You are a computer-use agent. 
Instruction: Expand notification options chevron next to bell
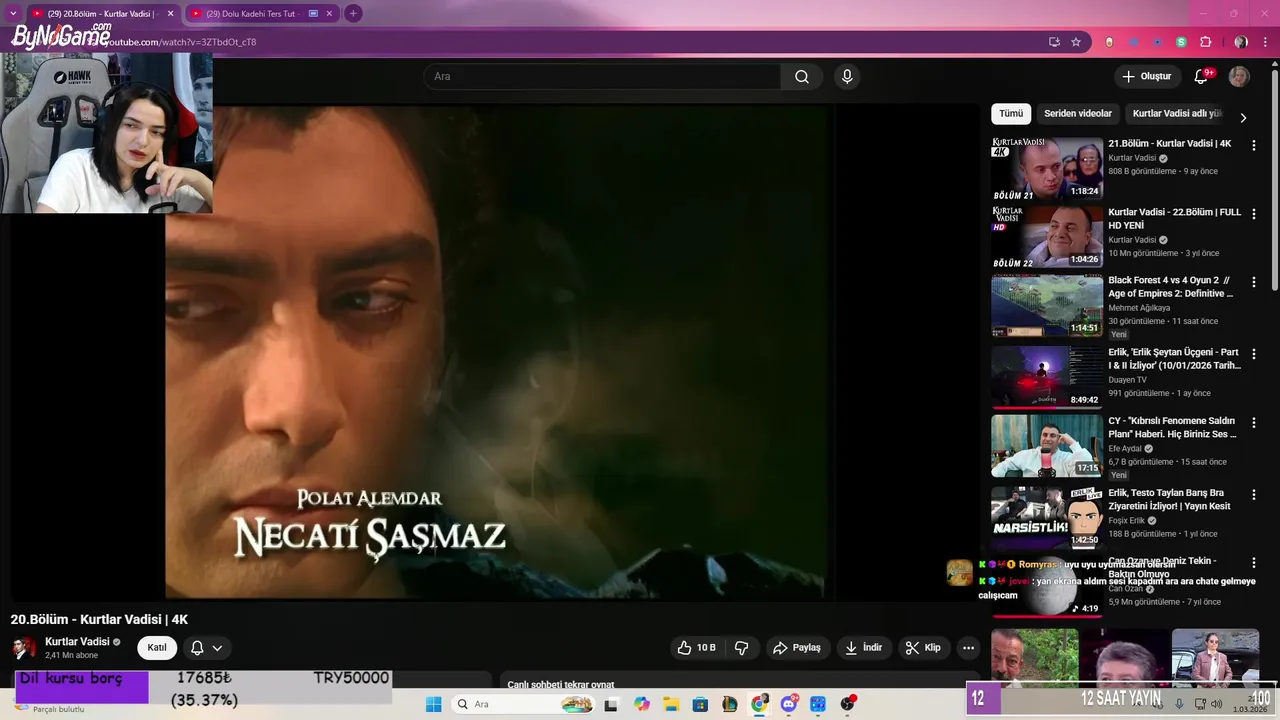[x=217, y=648]
